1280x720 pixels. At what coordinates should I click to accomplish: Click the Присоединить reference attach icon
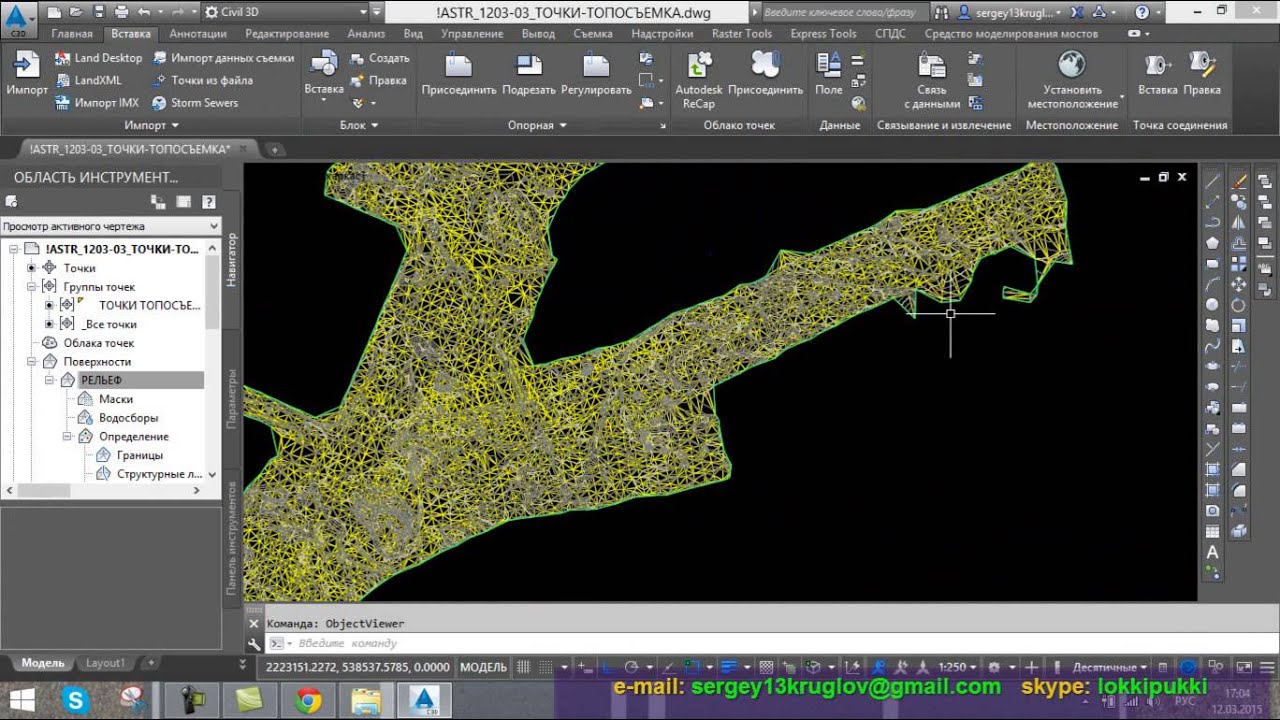point(458,68)
